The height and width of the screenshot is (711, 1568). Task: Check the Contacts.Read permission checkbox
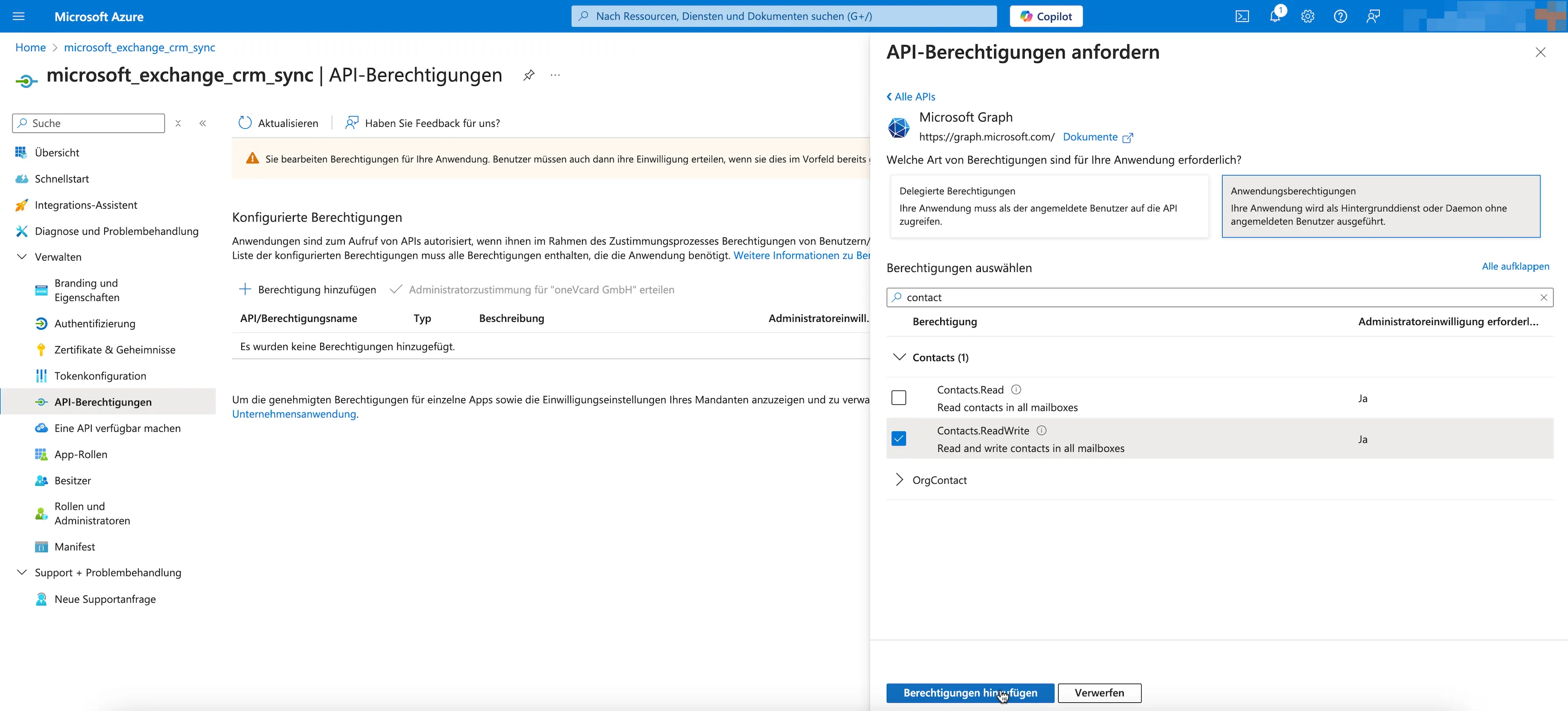[x=898, y=398]
